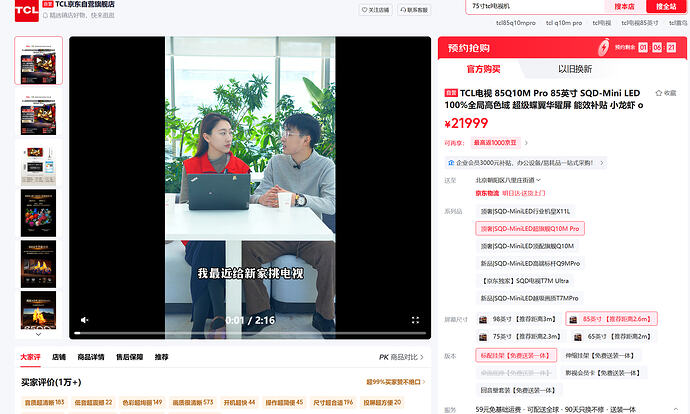Image resolution: width=690 pixels, height=414 pixels.
Task: Filter reviews by 音质超清晰 183
Action: (44, 403)
